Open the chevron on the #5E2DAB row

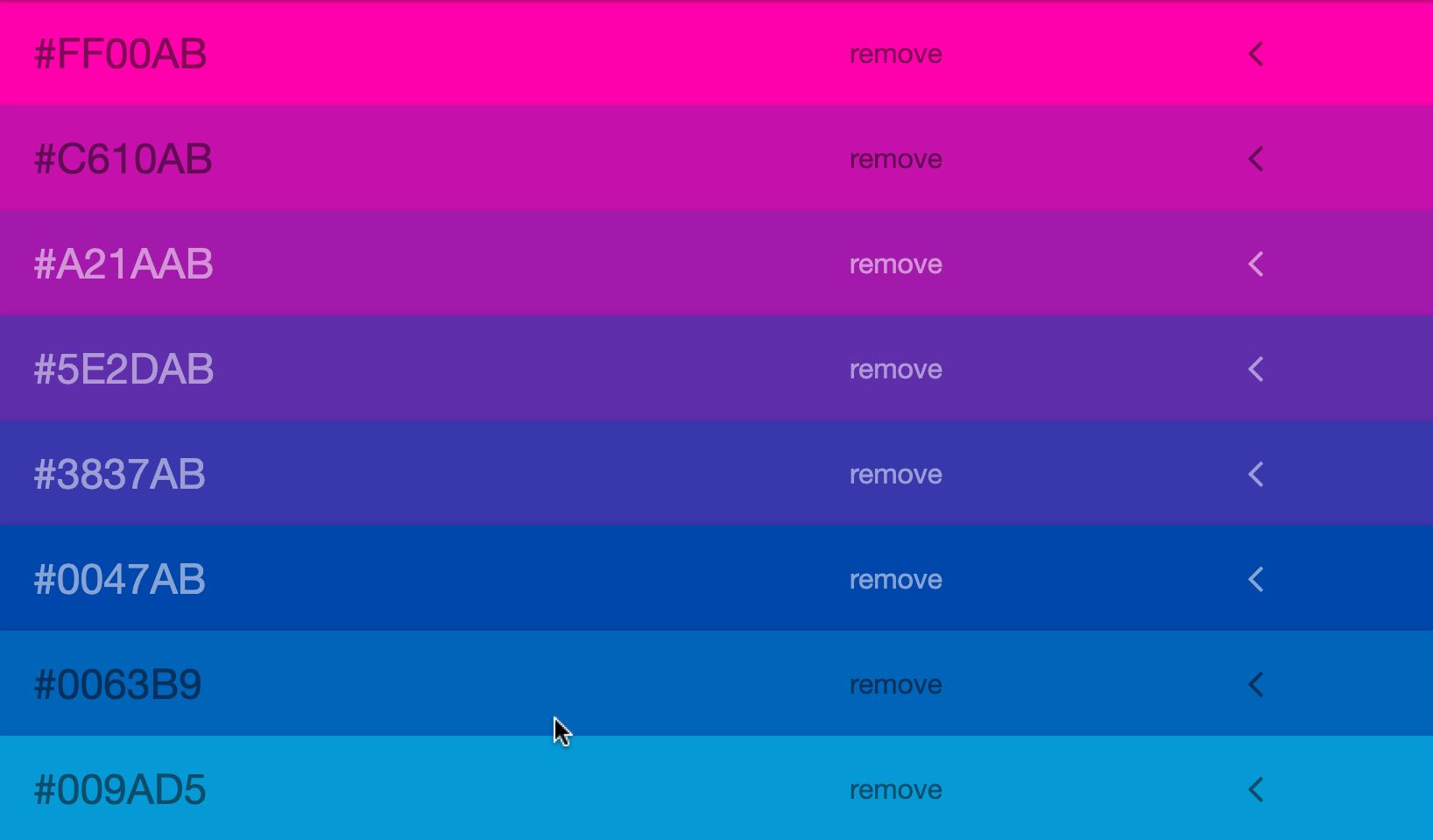click(1255, 370)
